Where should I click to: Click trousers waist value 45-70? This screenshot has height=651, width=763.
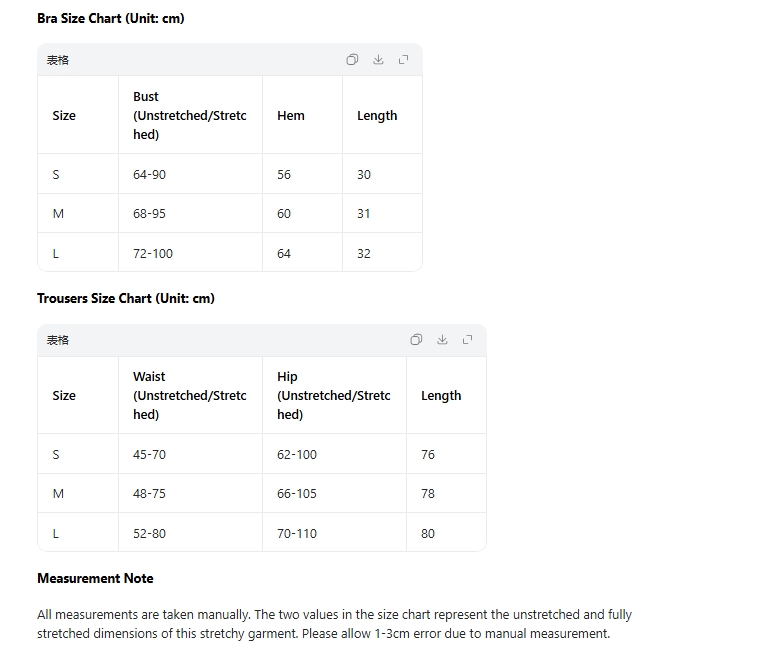pos(150,454)
